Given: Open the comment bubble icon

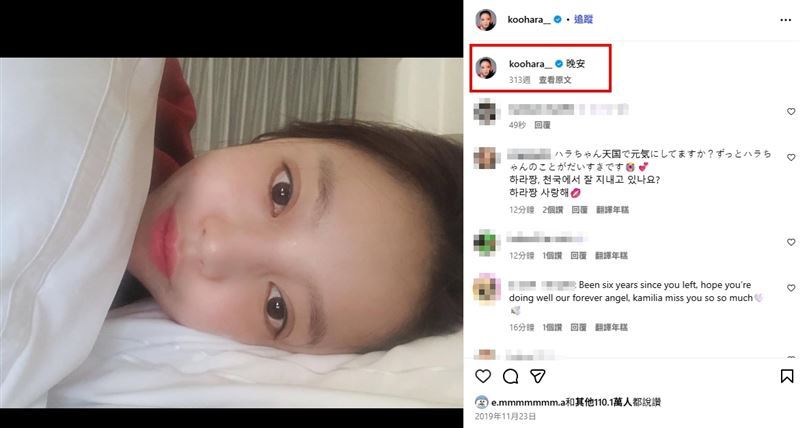Looking at the screenshot, I should click(510, 376).
